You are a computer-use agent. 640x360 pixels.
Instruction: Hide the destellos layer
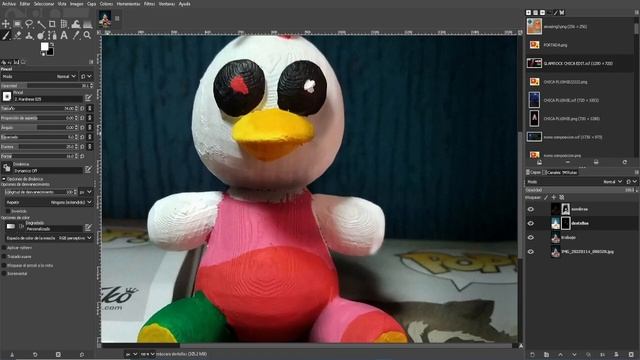(531, 223)
